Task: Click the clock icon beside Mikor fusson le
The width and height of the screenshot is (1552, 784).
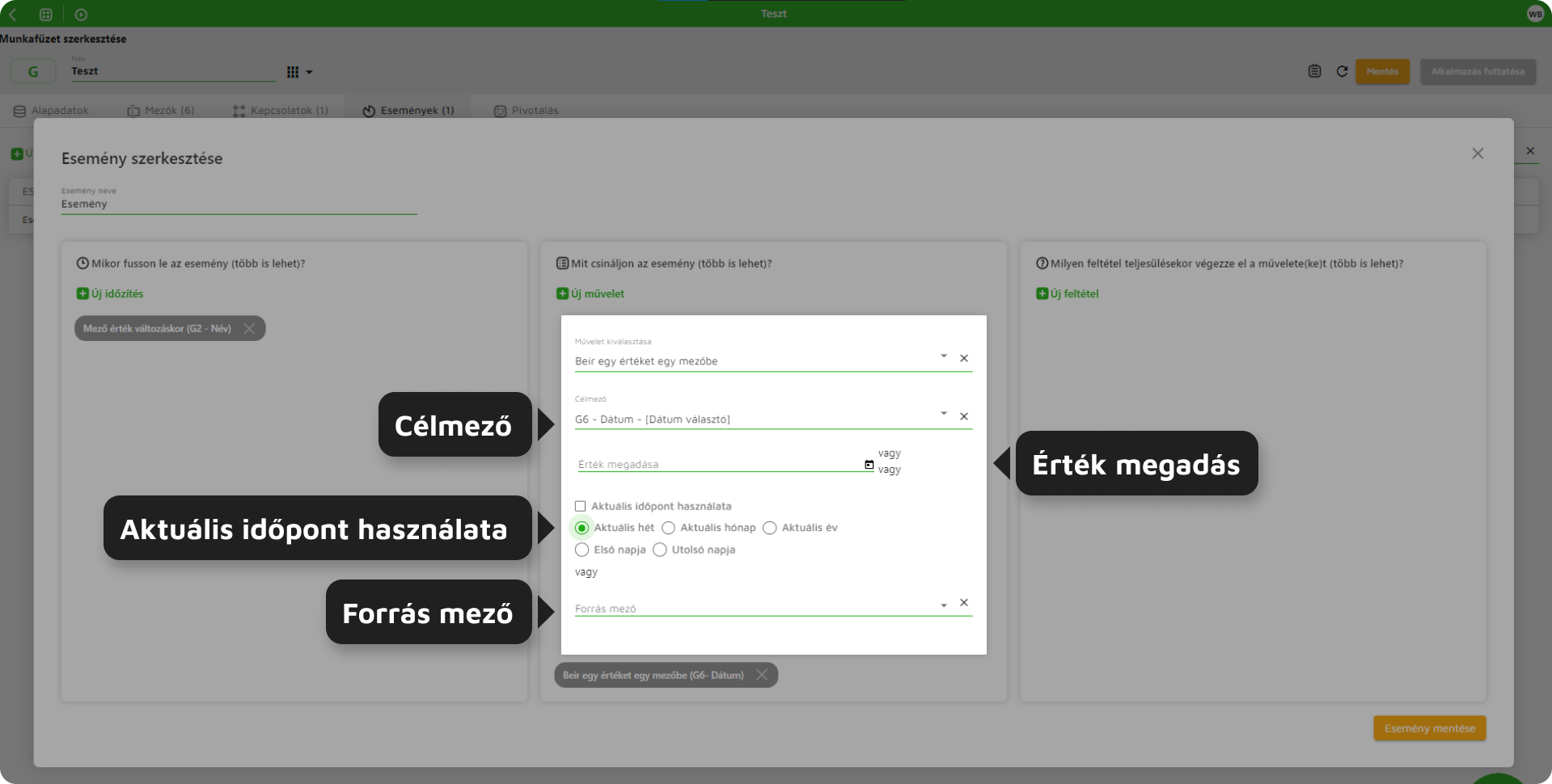Action: (x=82, y=263)
